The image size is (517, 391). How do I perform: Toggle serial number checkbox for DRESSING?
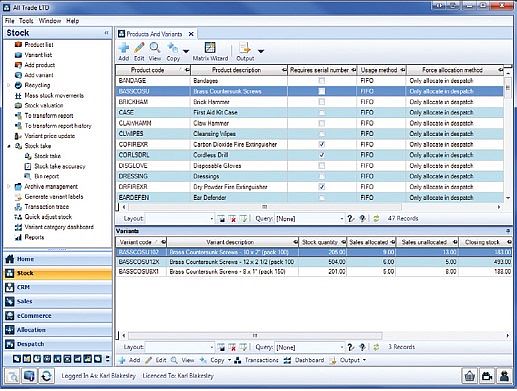[322, 176]
